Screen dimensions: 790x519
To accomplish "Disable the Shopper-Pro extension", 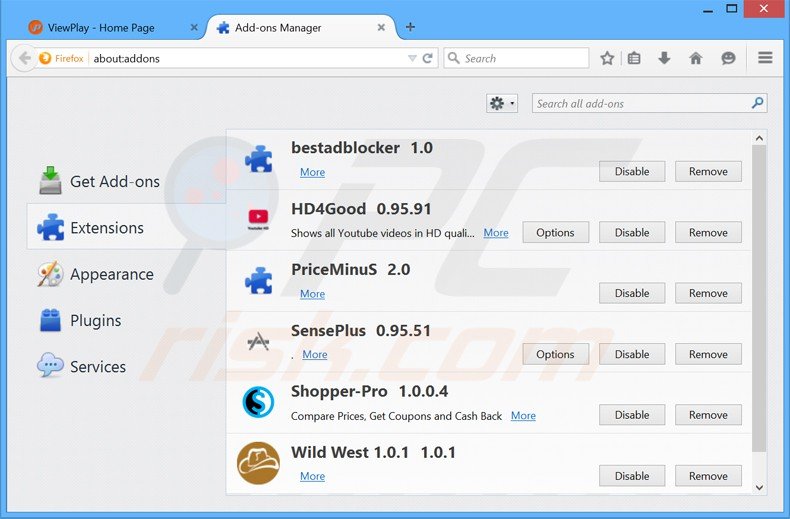I will pyautogui.click(x=632, y=415).
